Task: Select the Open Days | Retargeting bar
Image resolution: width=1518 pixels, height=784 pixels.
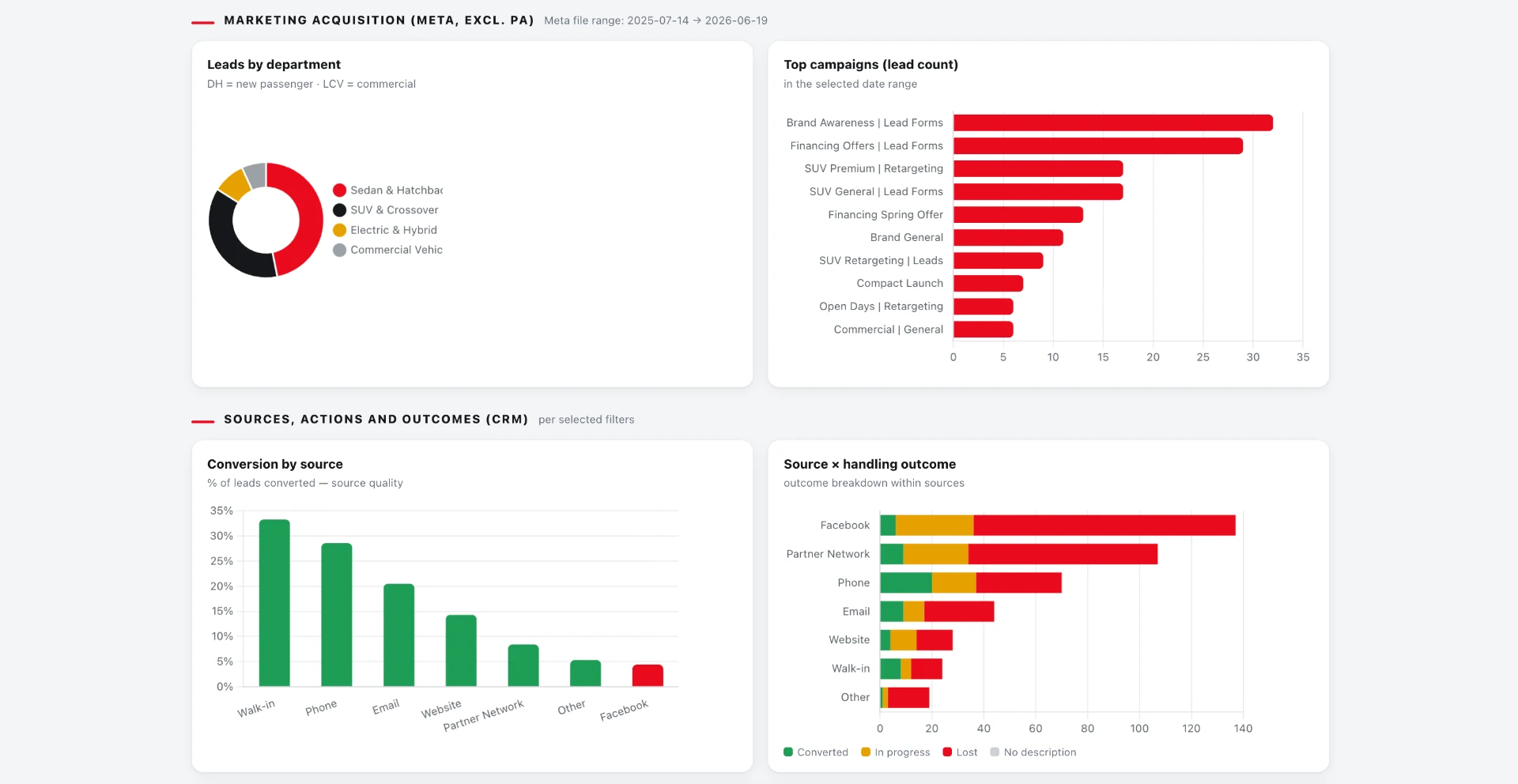Action: (x=984, y=306)
